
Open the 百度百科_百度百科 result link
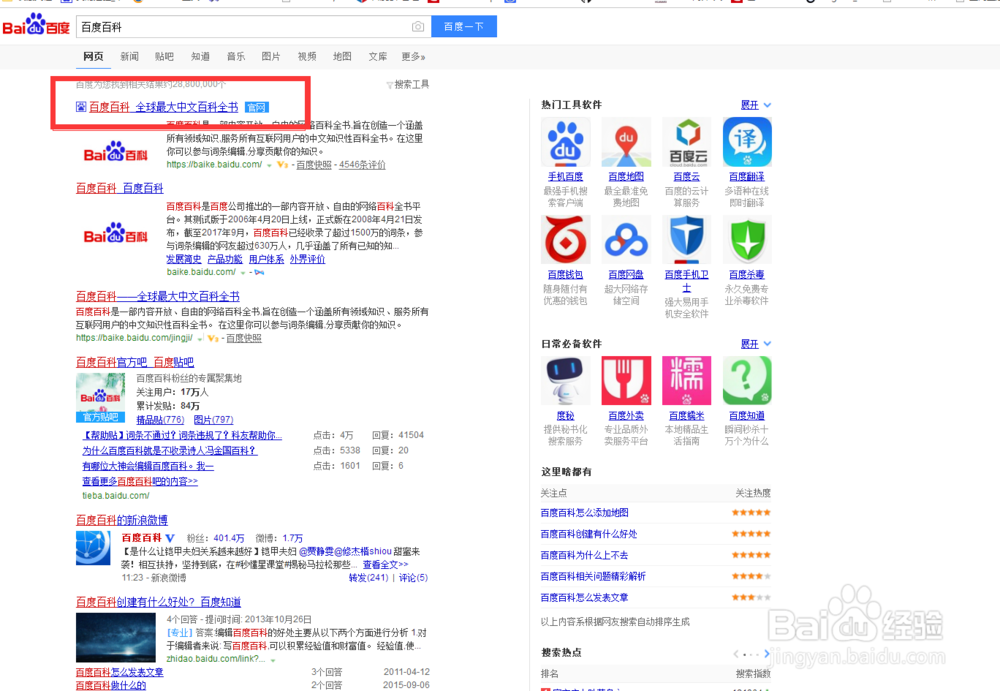tap(120, 188)
